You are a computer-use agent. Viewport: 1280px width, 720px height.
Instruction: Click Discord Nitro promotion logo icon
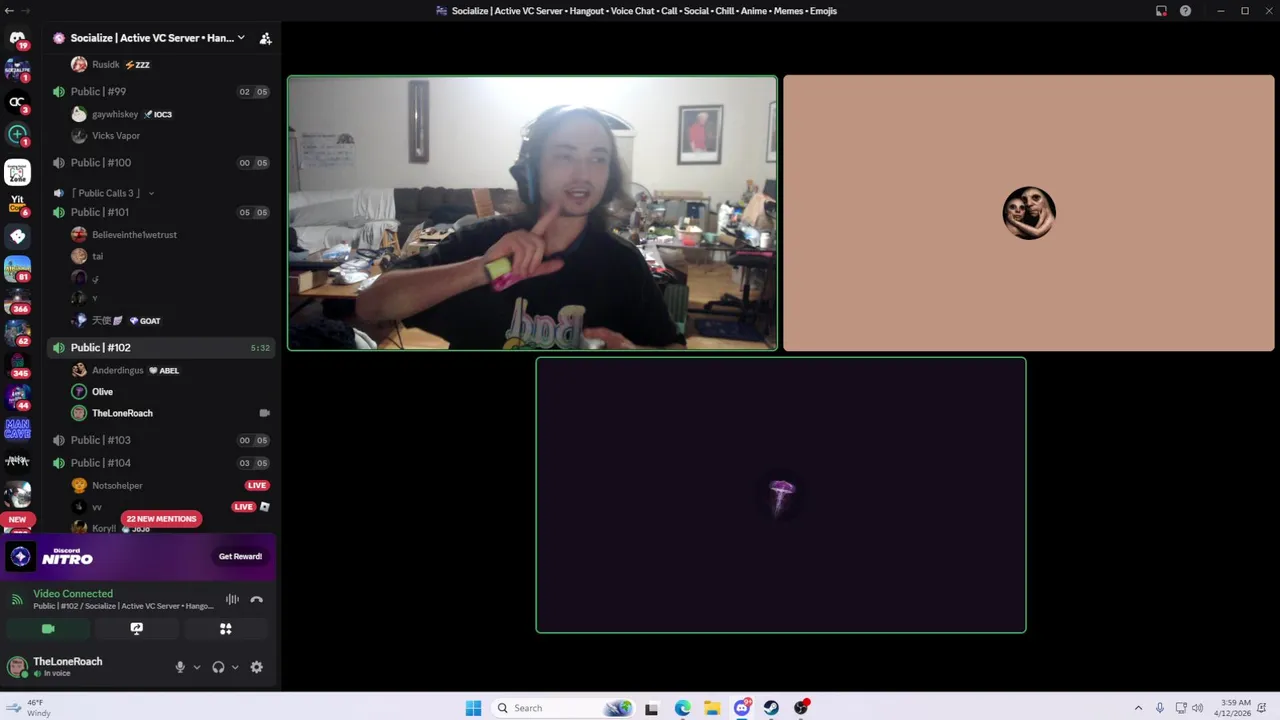tap(20, 557)
